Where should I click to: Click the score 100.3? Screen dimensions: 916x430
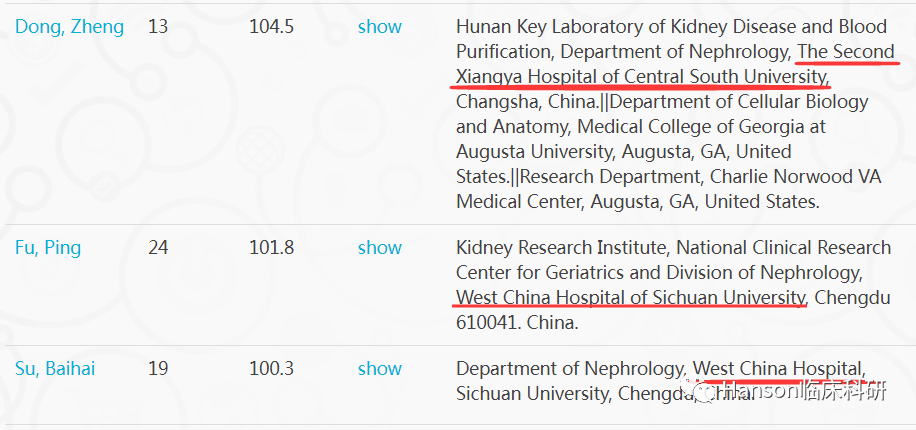coord(271,369)
